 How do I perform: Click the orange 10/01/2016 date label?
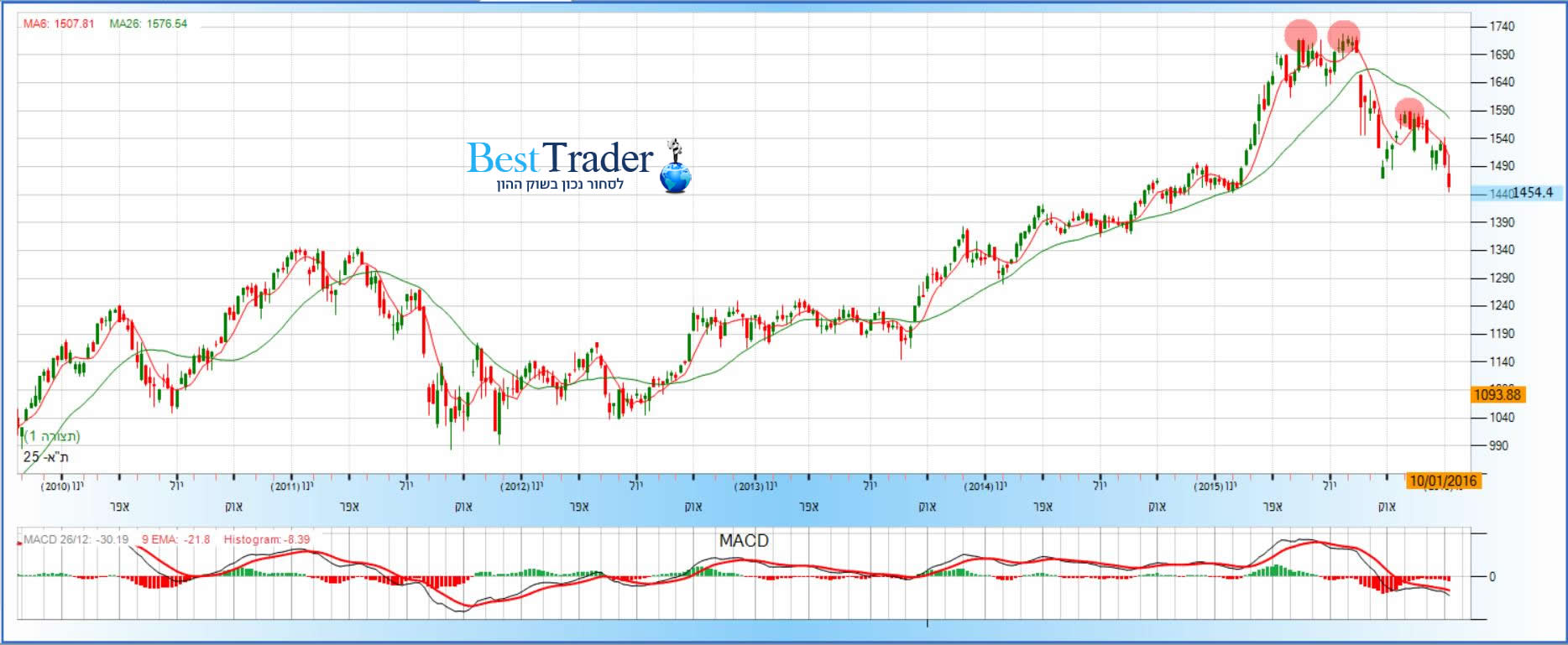click(x=1443, y=481)
